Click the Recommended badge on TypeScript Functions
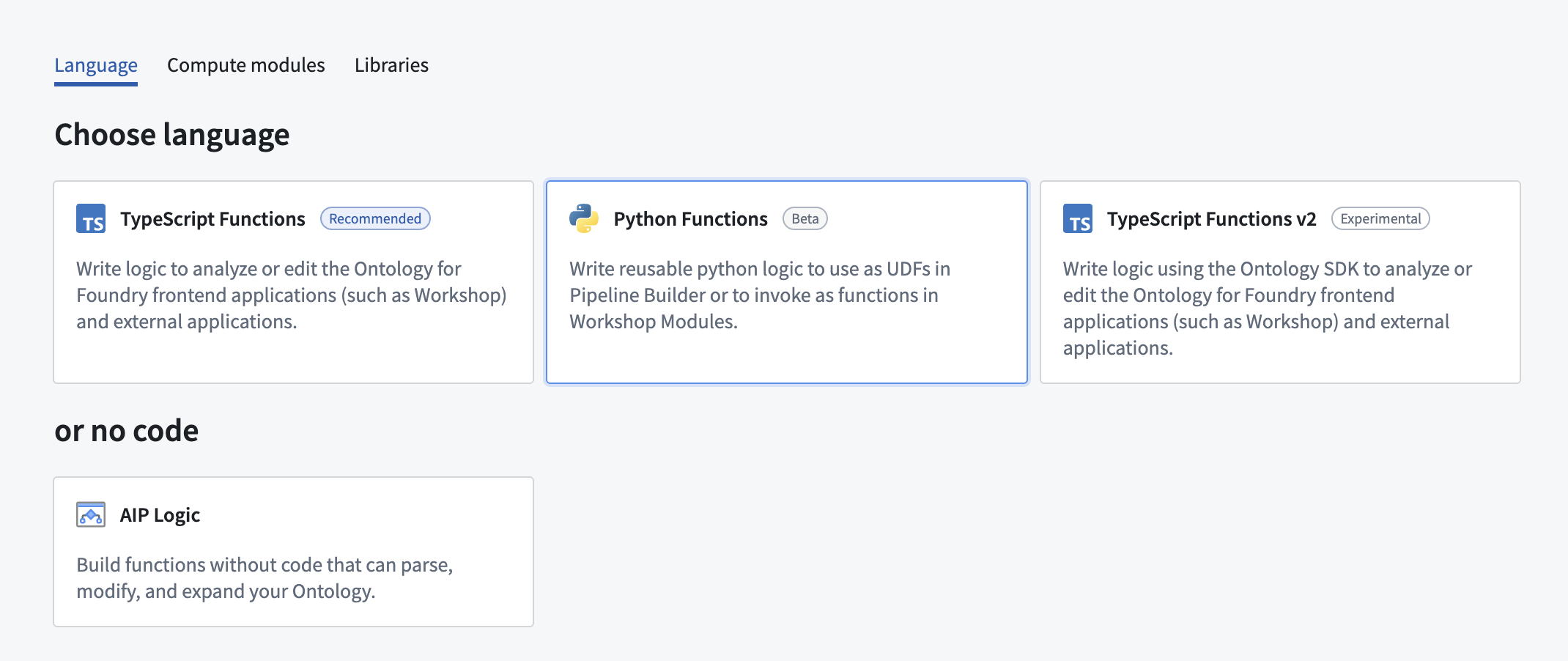 point(374,218)
